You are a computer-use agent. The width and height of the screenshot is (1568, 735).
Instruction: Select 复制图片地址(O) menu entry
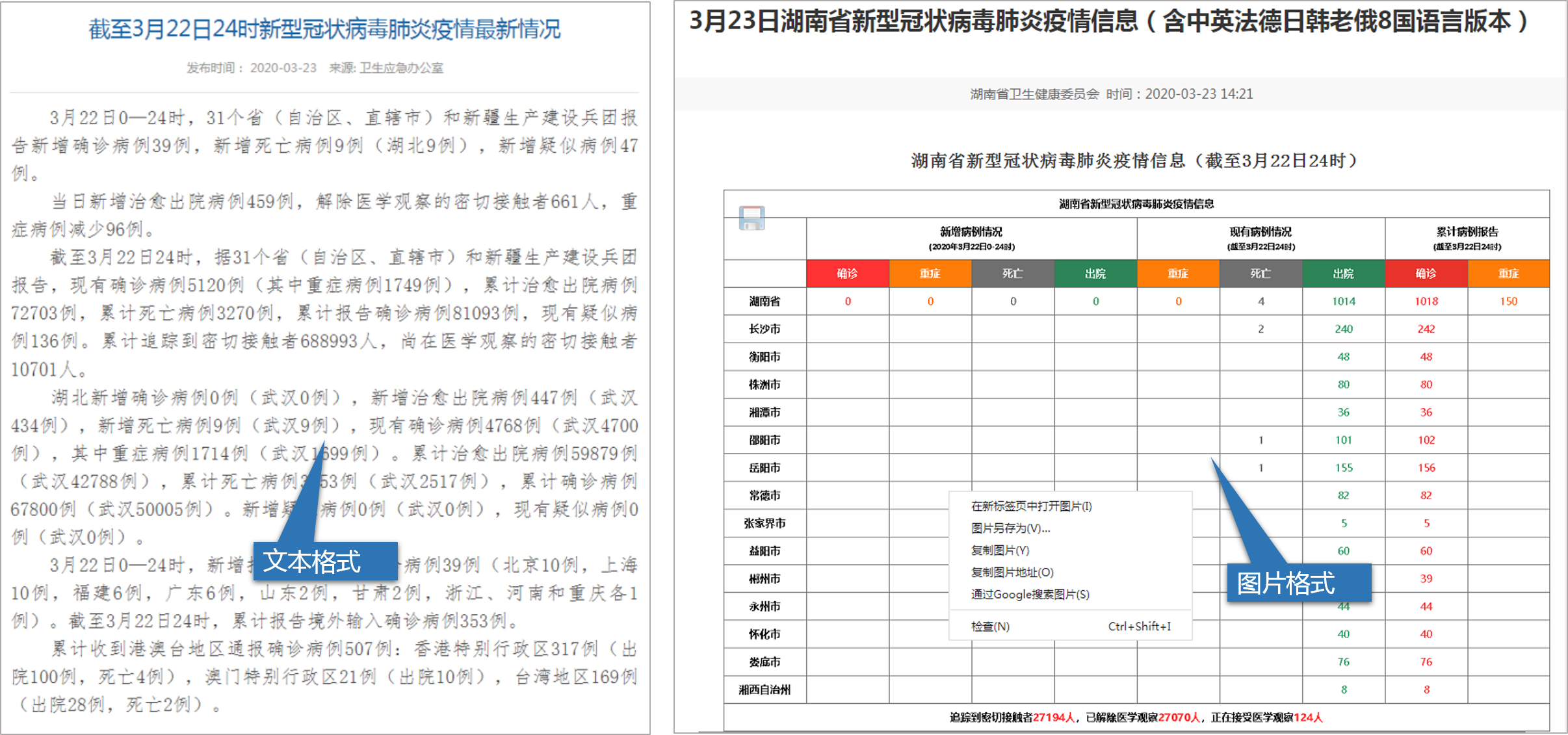pos(1012,573)
